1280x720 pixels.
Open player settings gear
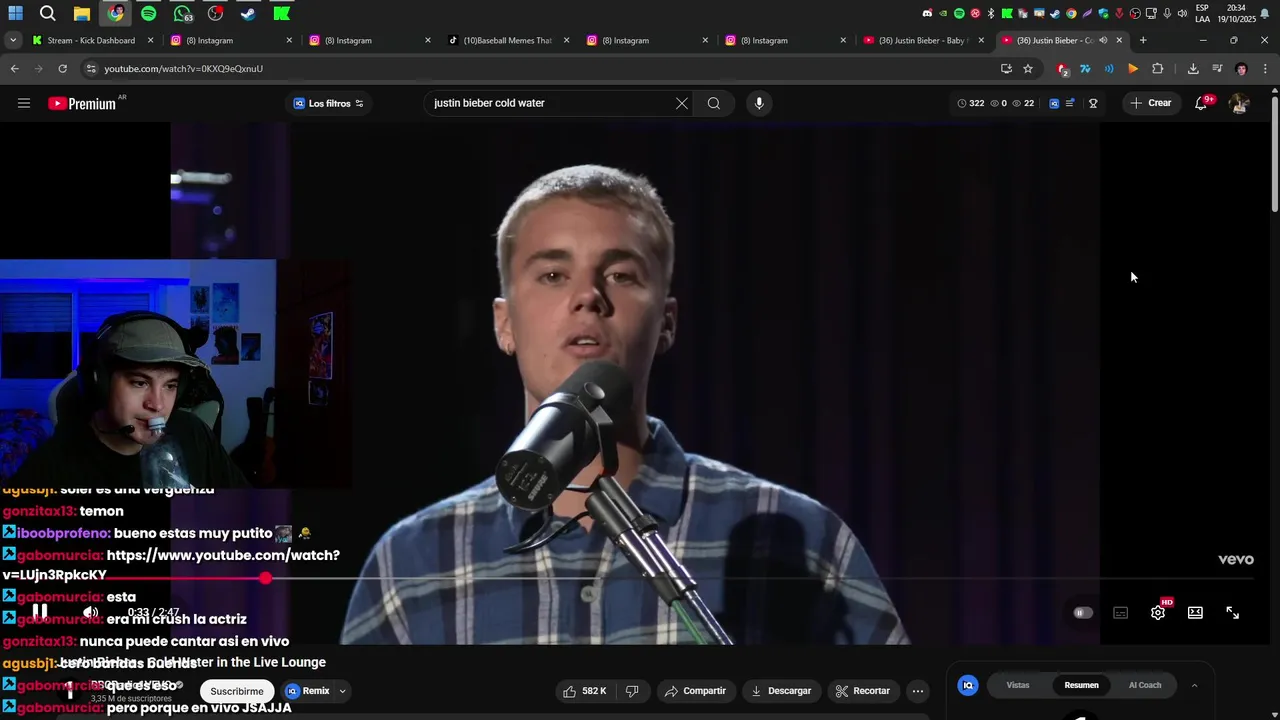(1158, 613)
